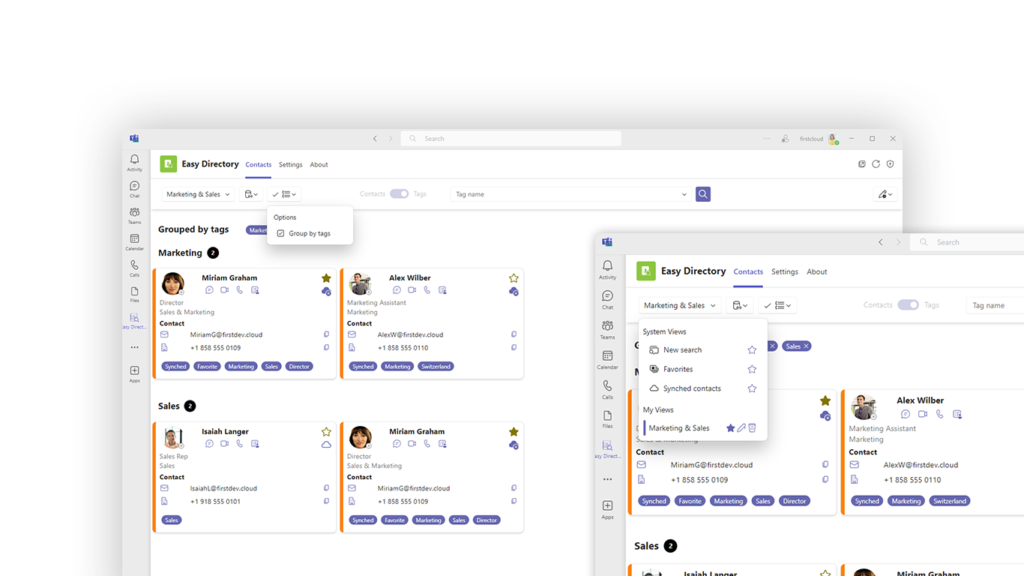This screenshot has width=1024, height=576.
Task: Click firstcloud profile avatar in back window
Action: [833, 139]
